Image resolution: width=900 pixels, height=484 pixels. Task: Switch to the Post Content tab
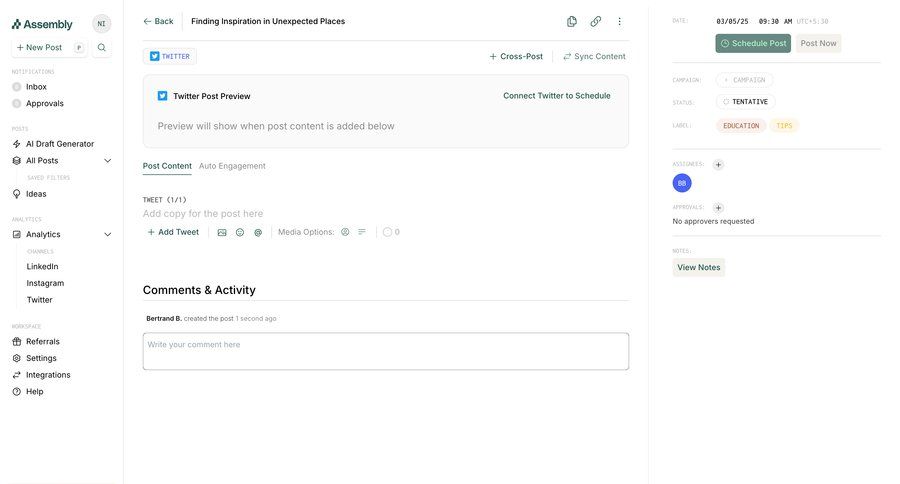pyautogui.click(x=167, y=166)
